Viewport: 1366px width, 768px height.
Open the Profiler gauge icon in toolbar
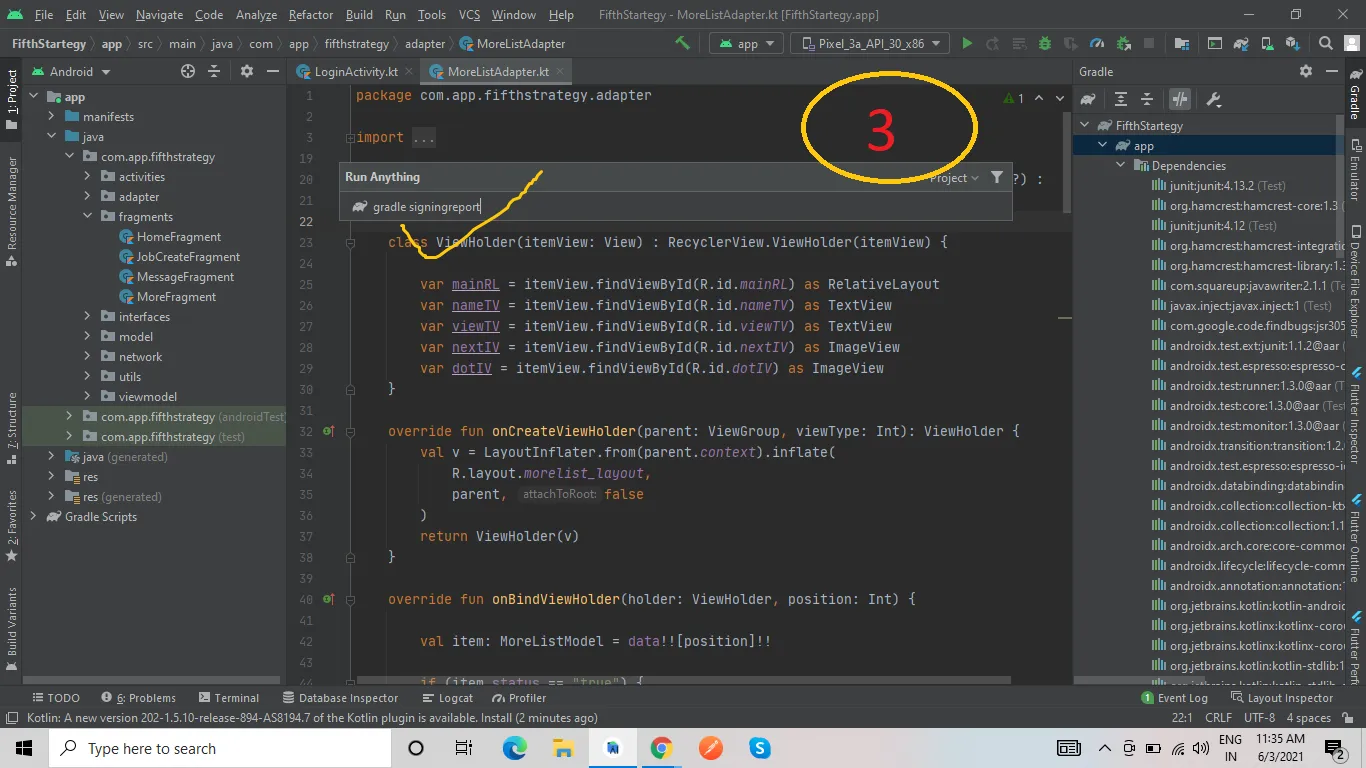[1097, 44]
